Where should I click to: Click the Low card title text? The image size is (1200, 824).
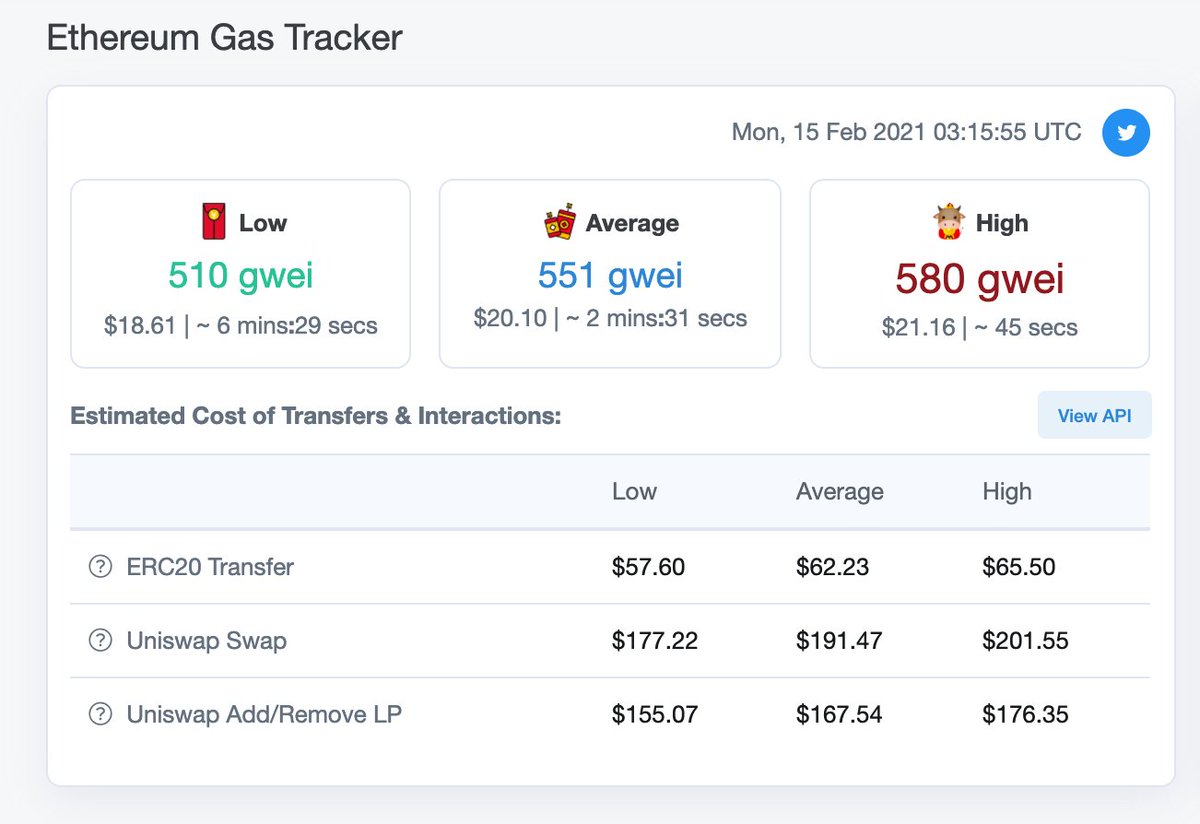click(x=263, y=223)
